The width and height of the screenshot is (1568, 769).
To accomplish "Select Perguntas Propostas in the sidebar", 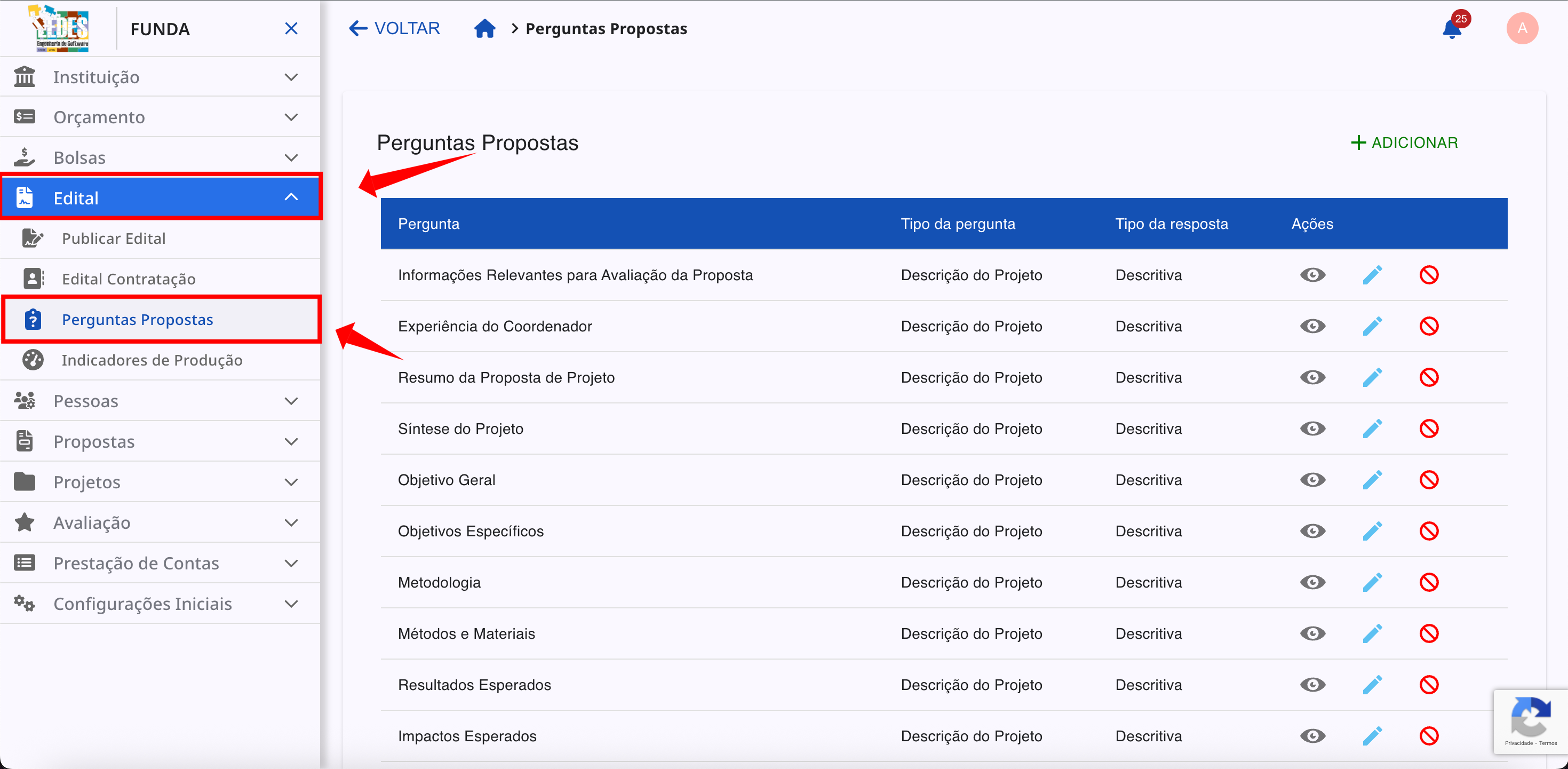I will (x=138, y=319).
